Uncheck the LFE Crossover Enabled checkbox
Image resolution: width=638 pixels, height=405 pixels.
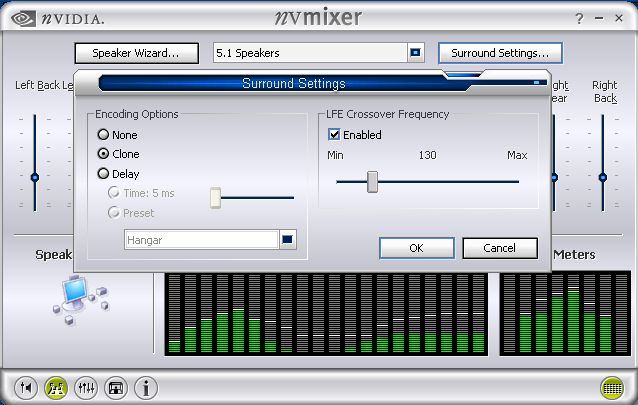click(334, 134)
